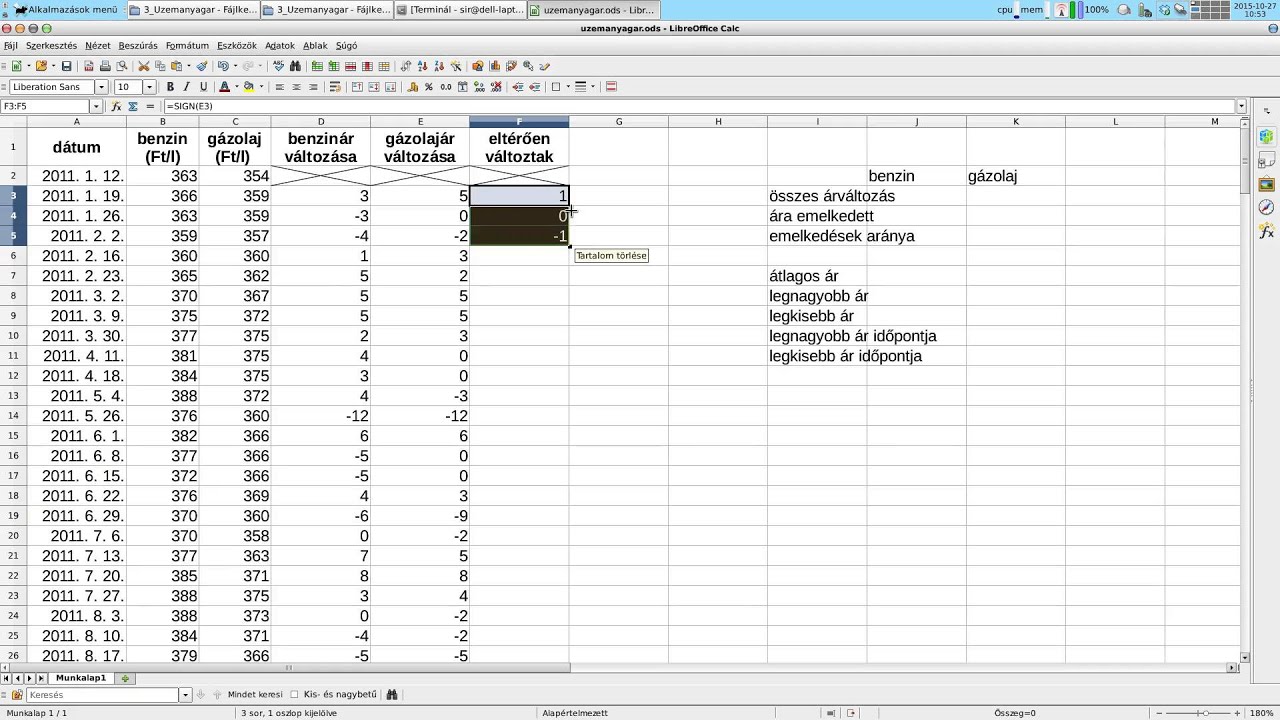Set font color swatch A
Viewport: 1280px width, 720px height.
point(224,87)
